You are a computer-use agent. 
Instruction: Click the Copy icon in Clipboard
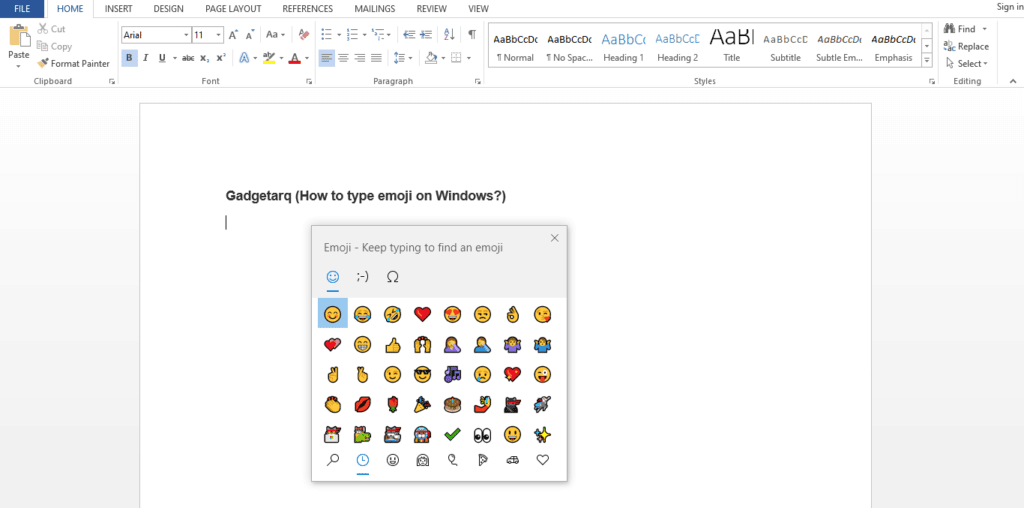(42, 46)
